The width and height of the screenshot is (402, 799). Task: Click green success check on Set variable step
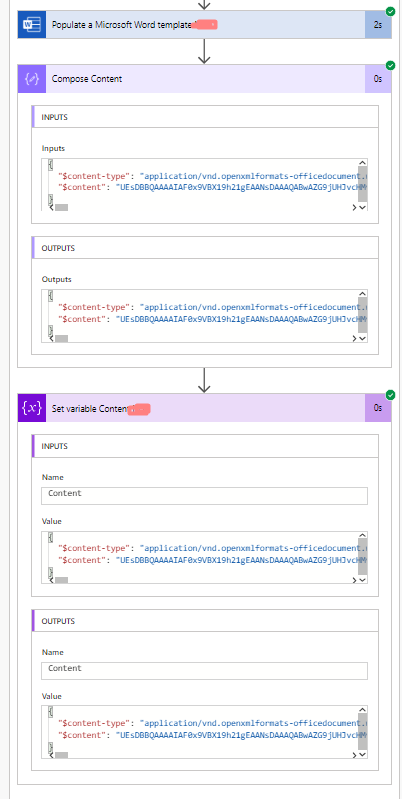[x=390, y=395]
